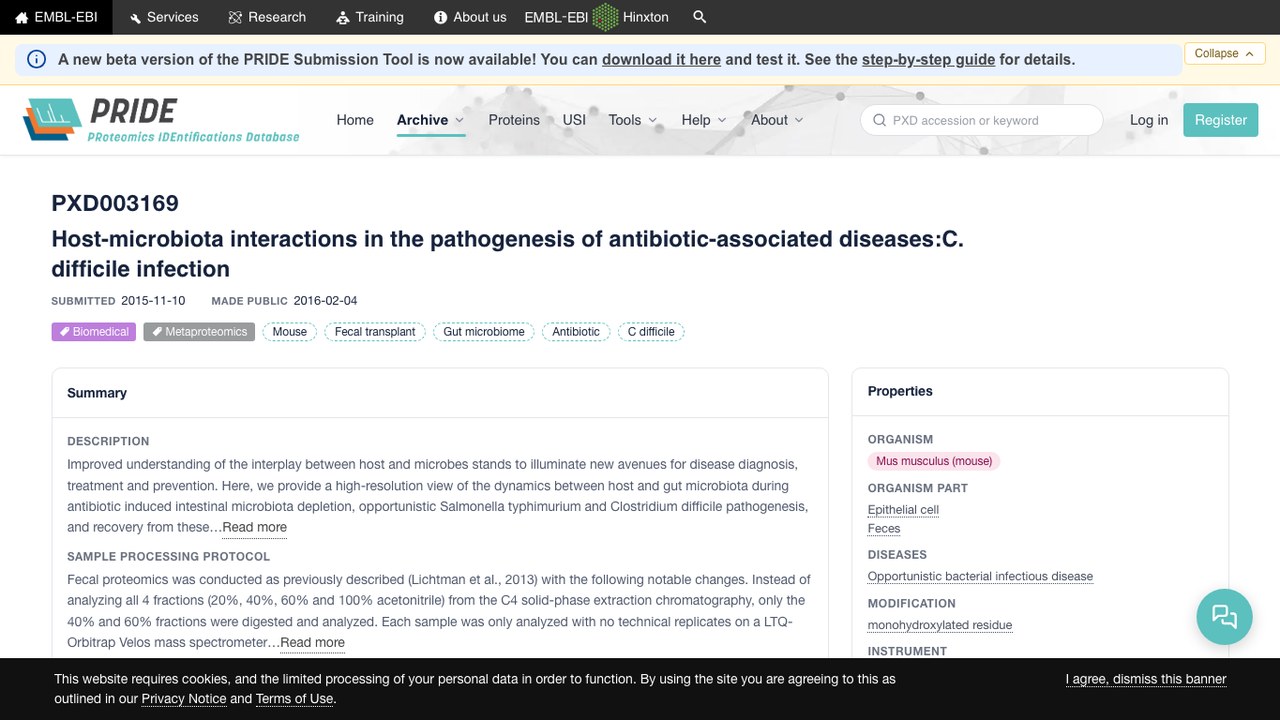Expand the Help dropdown menu
The width and height of the screenshot is (1280, 720).
click(x=704, y=120)
